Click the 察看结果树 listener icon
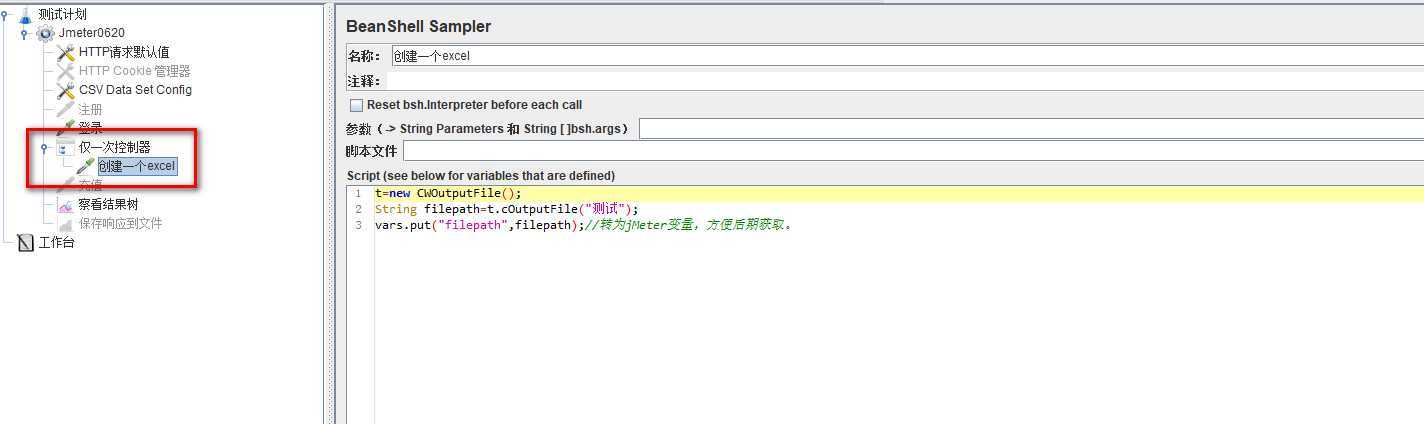 tap(65, 204)
